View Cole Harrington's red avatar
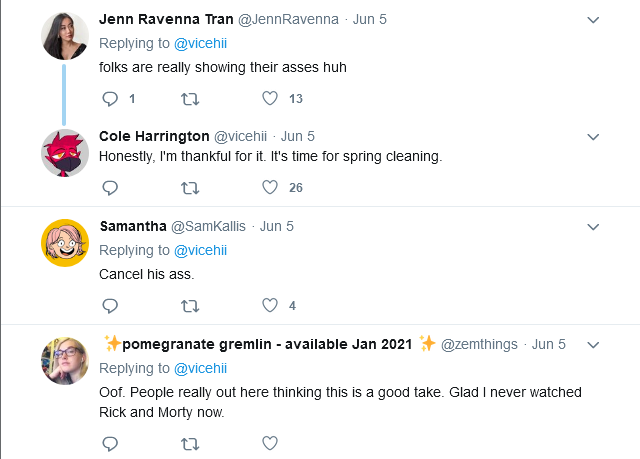Viewport: 640px width, 459px height. [65, 153]
